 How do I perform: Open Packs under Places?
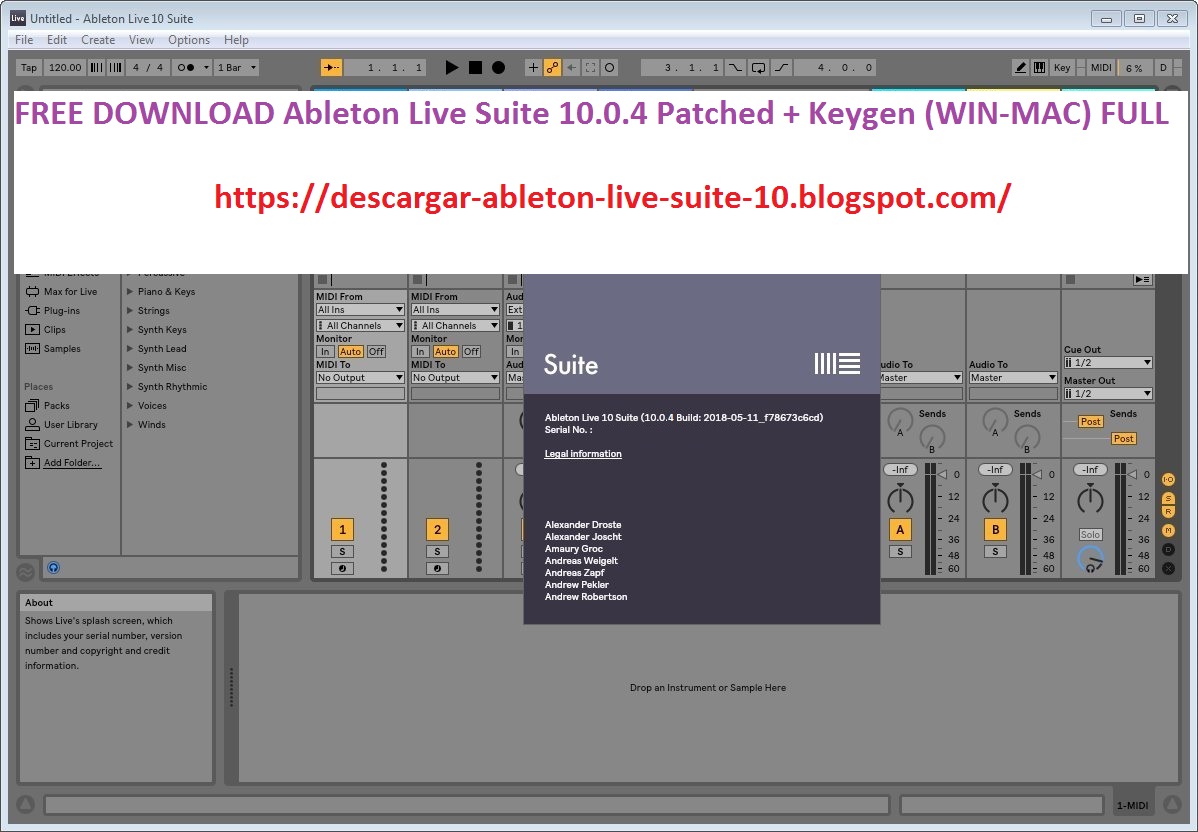pyautogui.click(x=47, y=405)
